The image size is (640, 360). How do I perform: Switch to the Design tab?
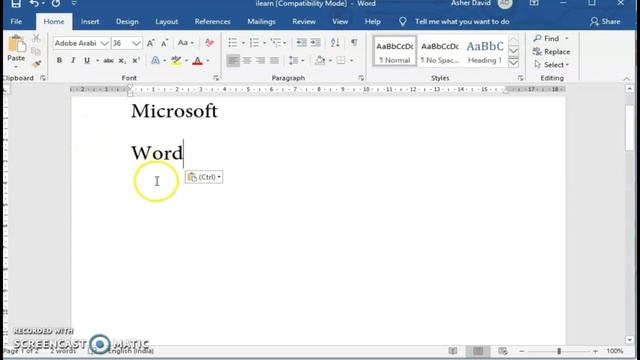click(x=127, y=22)
